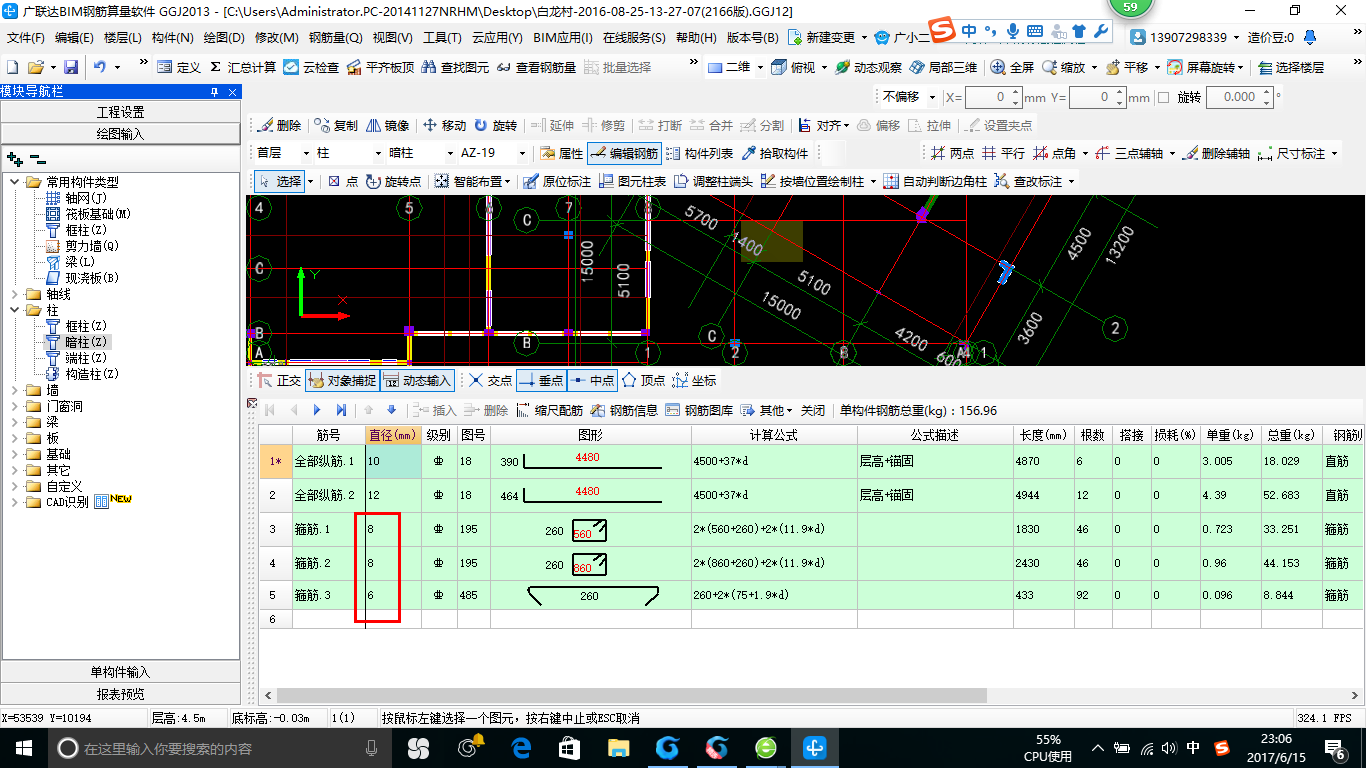Run 汇总计算 summary calculation

(243, 67)
